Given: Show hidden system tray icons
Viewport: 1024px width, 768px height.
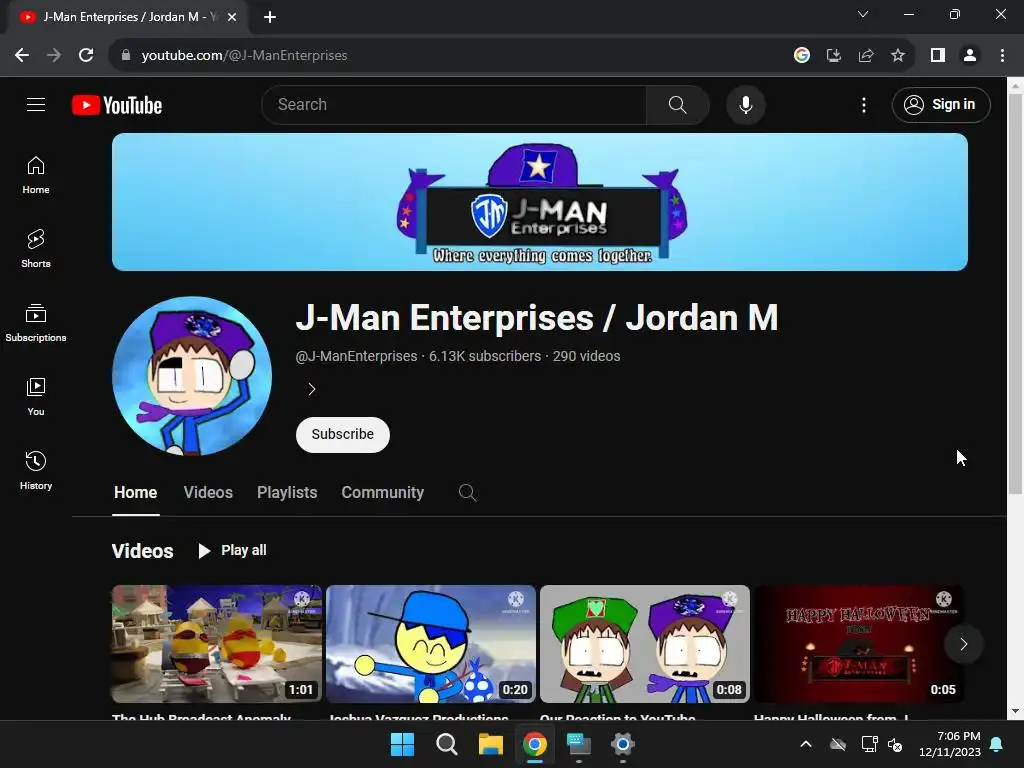Looking at the screenshot, I should tap(806, 744).
